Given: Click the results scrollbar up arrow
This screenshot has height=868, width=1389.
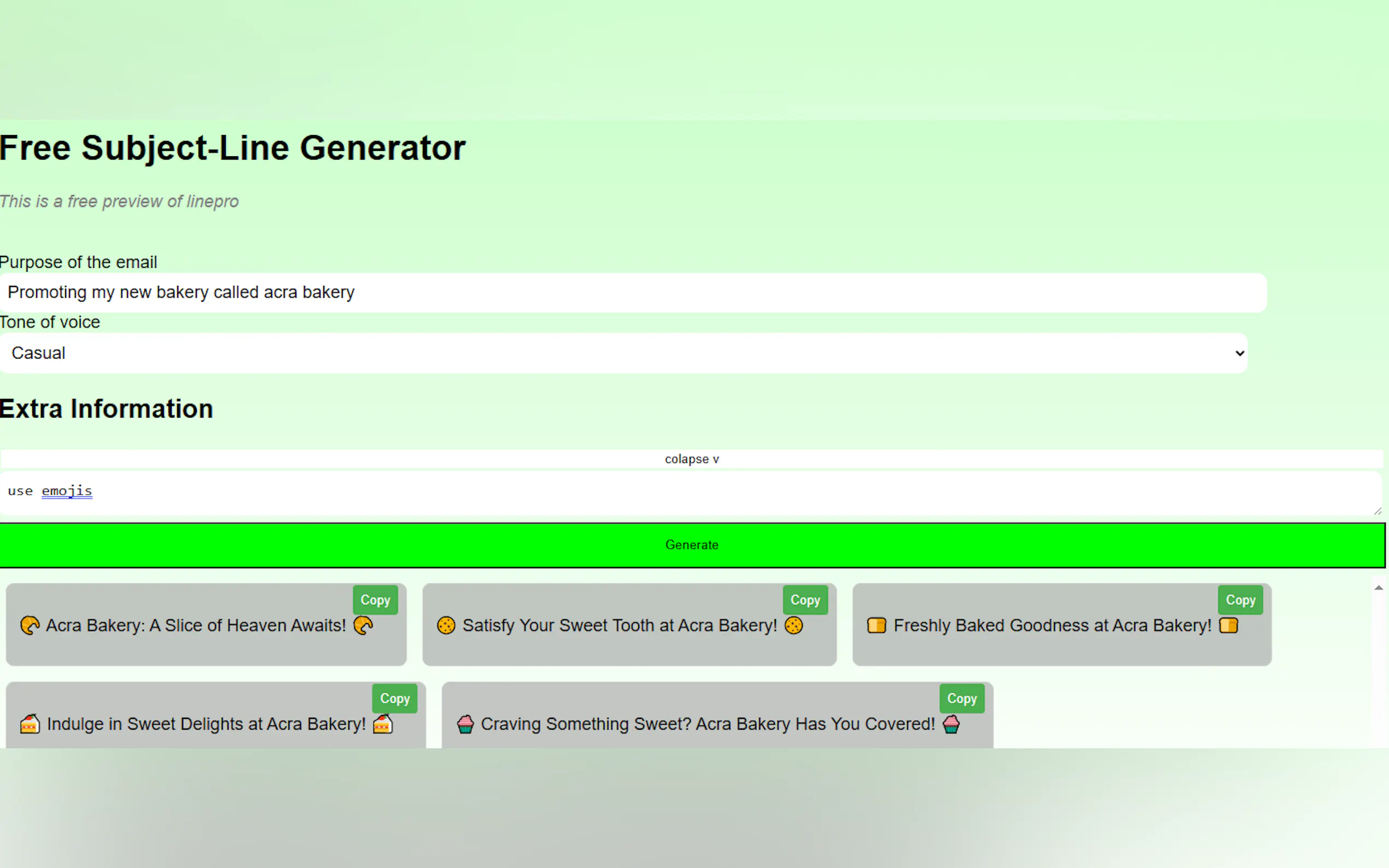Looking at the screenshot, I should tap(1378, 587).
